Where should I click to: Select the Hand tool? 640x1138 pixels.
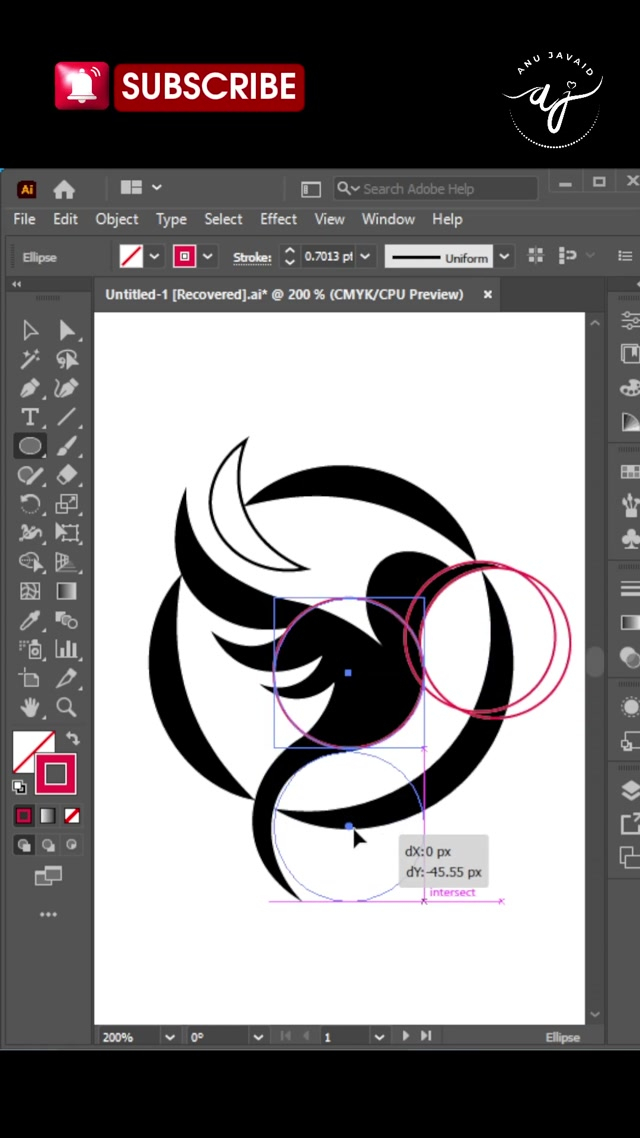coord(30,708)
